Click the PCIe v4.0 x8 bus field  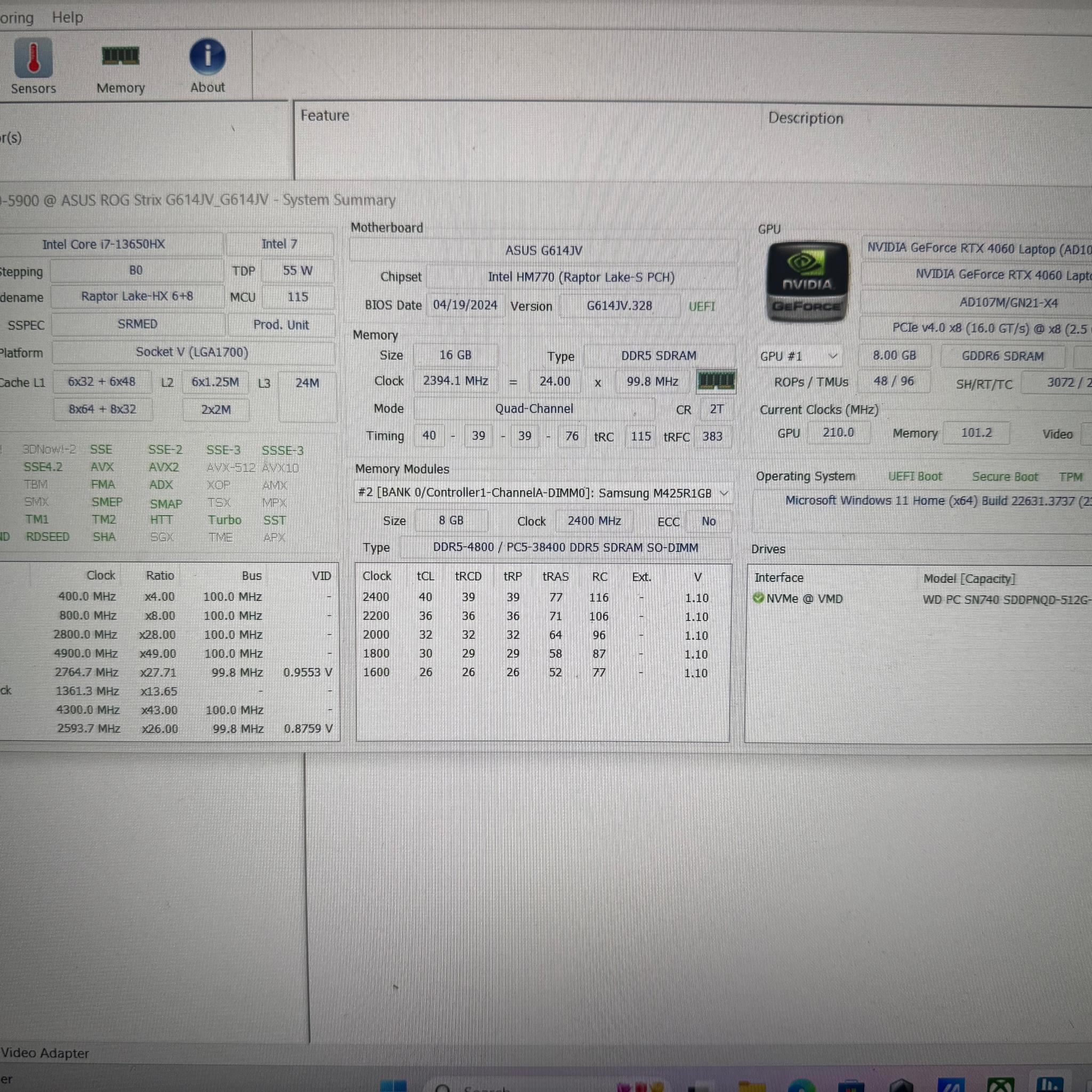976,328
